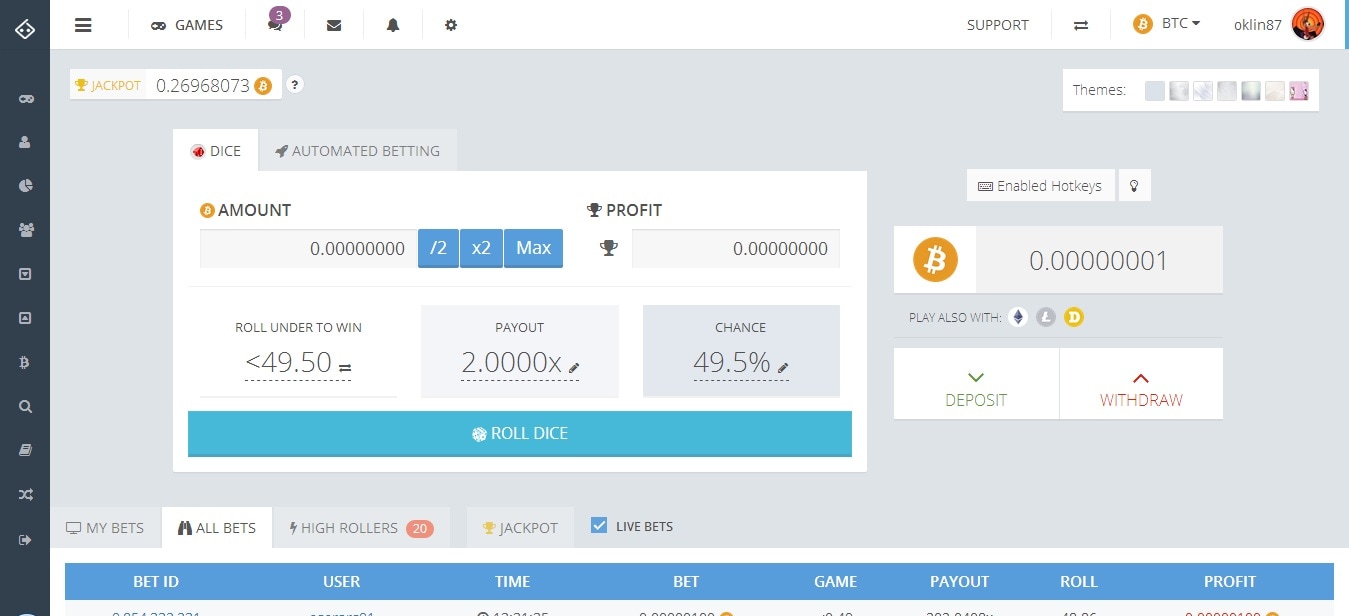Open the BTC currency dropdown
The width and height of the screenshot is (1349, 616).
click(x=1167, y=23)
